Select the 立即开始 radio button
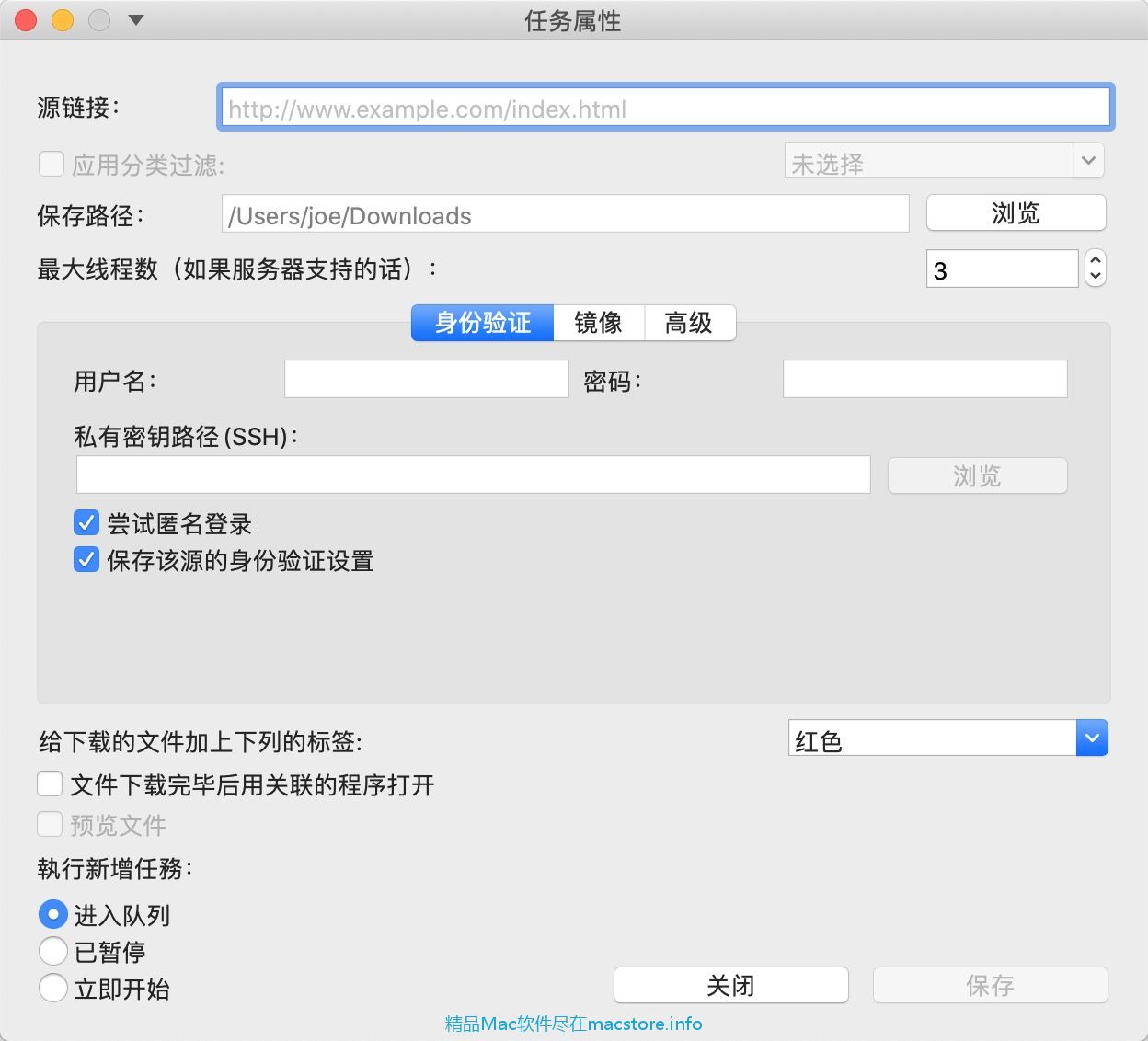 click(53, 989)
